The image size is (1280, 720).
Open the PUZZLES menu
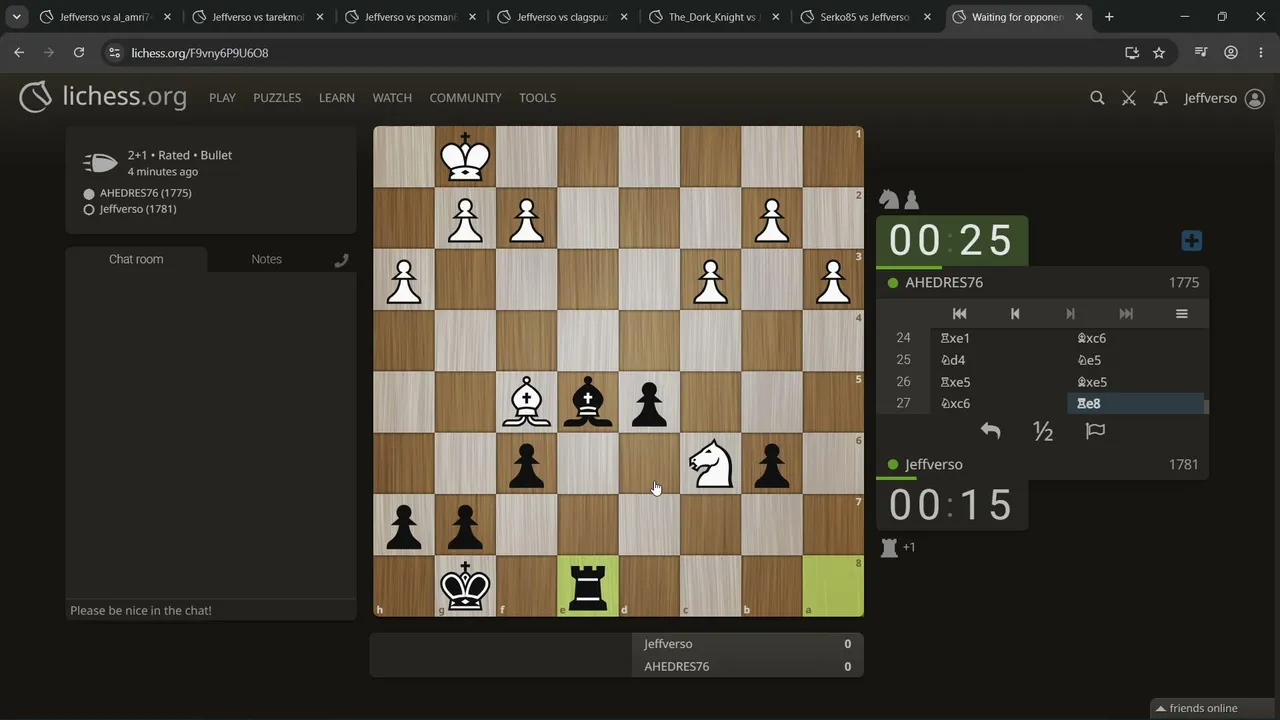277,98
